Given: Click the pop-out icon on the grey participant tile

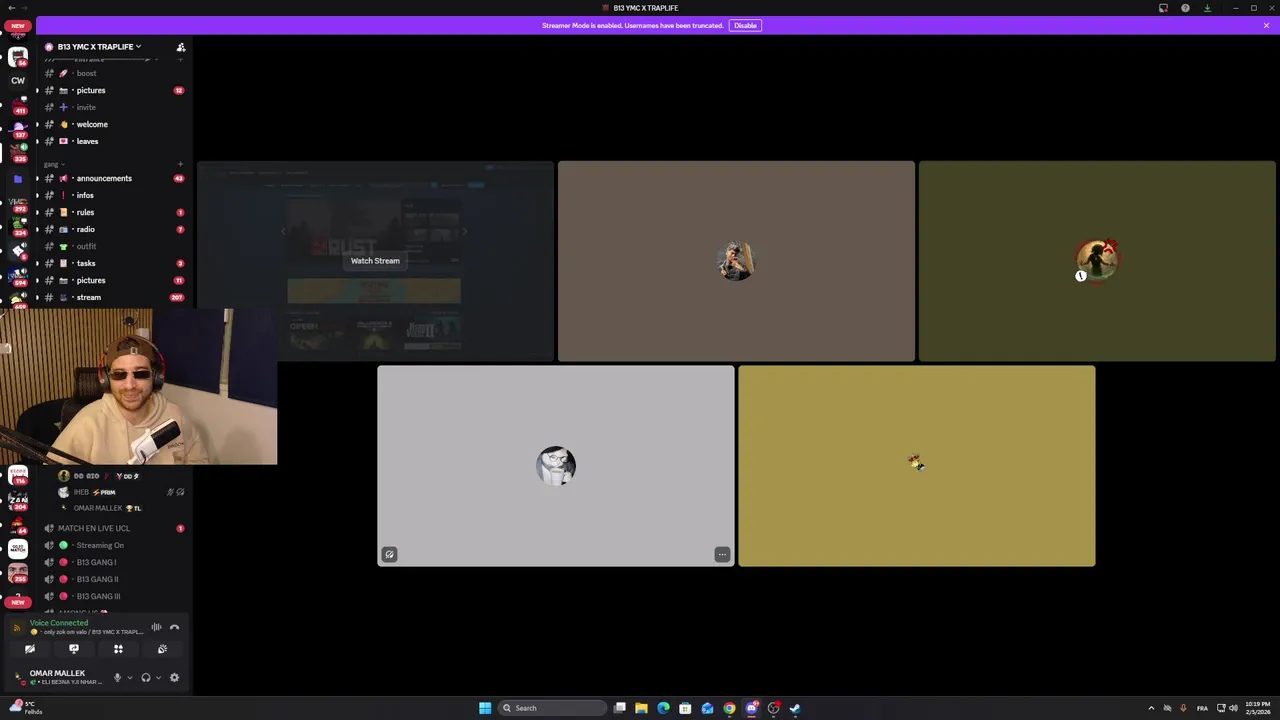Looking at the screenshot, I should coord(389,555).
